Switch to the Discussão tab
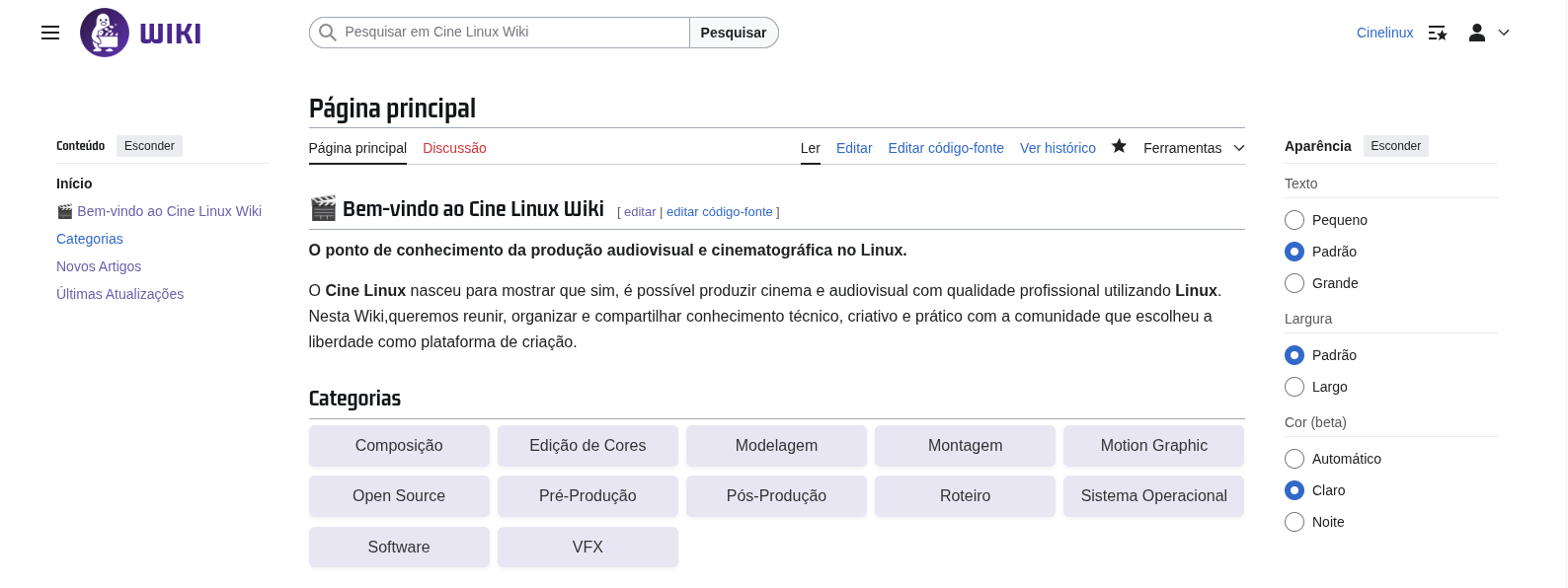 [454, 148]
